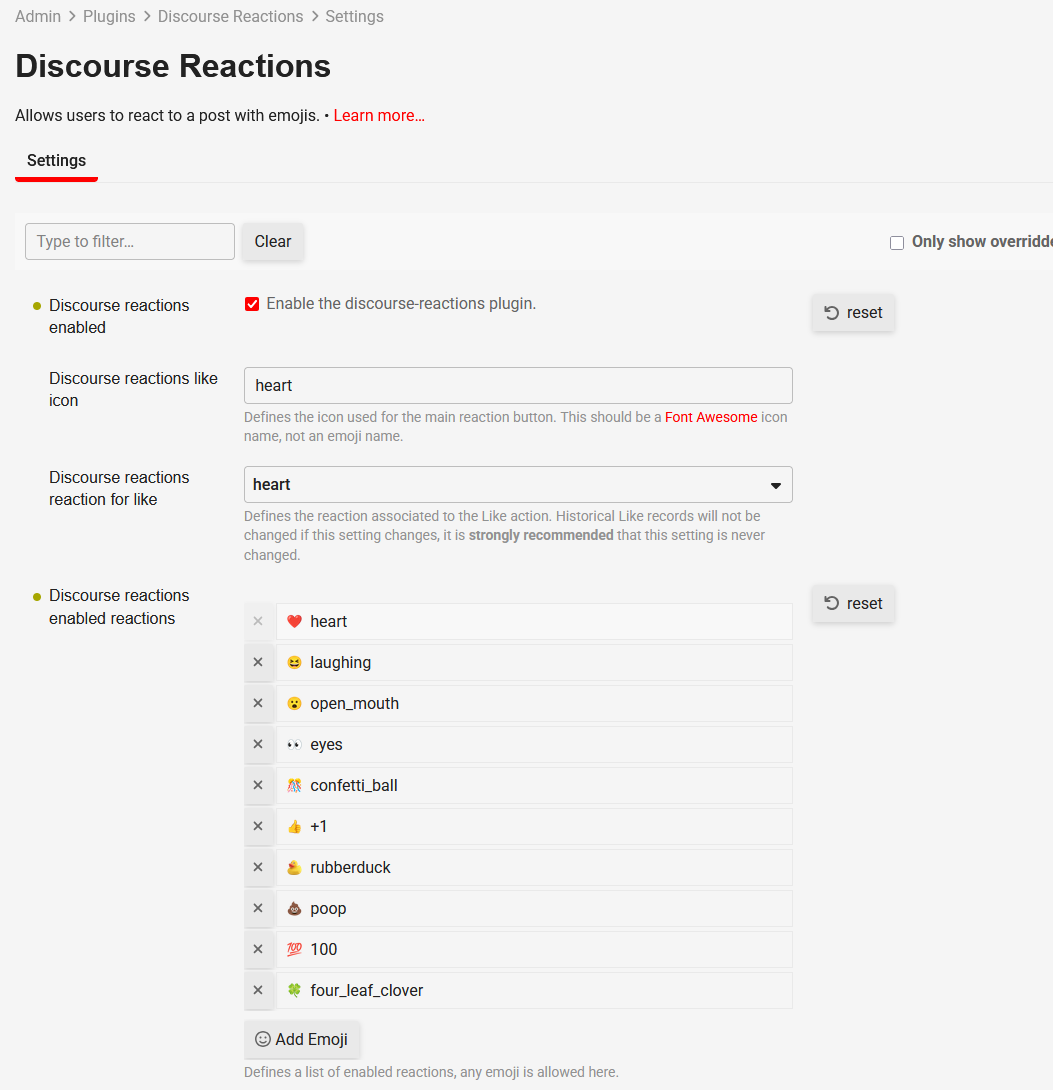Image resolution: width=1053 pixels, height=1090 pixels.
Task: Remove confetti_ball from enabled reactions
Action: click(258, 785)
